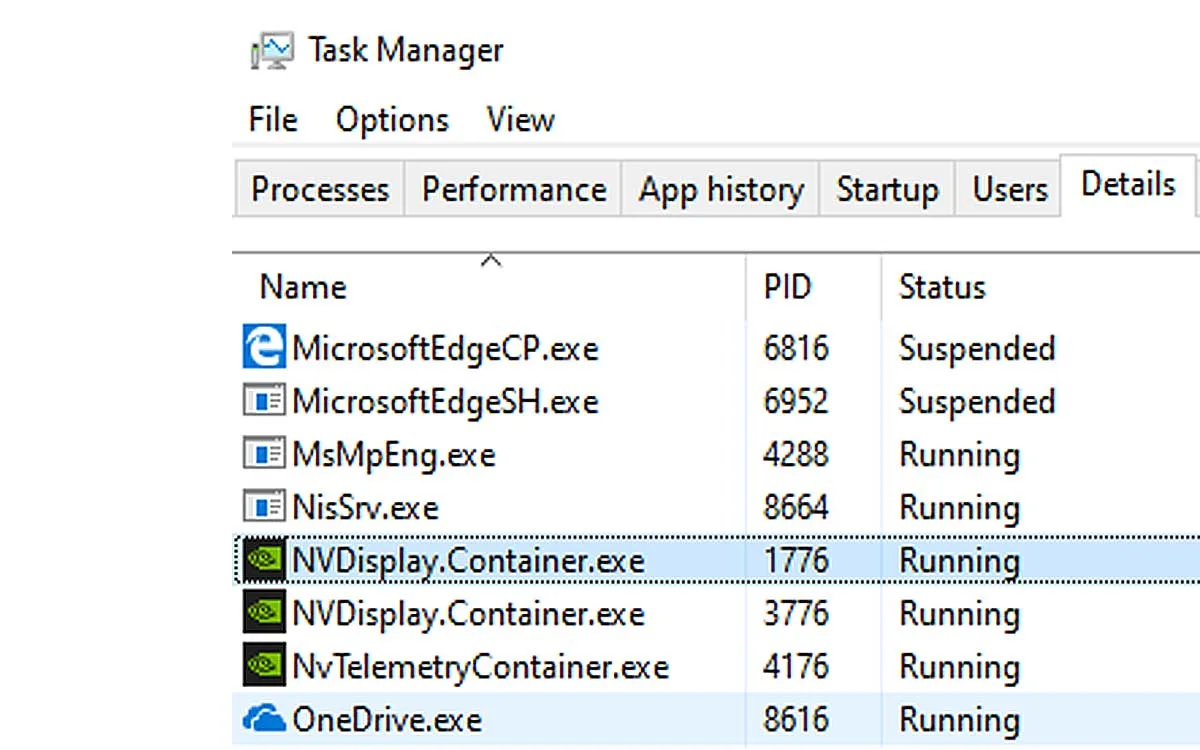Switch to the Processes tab
This screenshot has height=750, width=1200.
[319, 189]
